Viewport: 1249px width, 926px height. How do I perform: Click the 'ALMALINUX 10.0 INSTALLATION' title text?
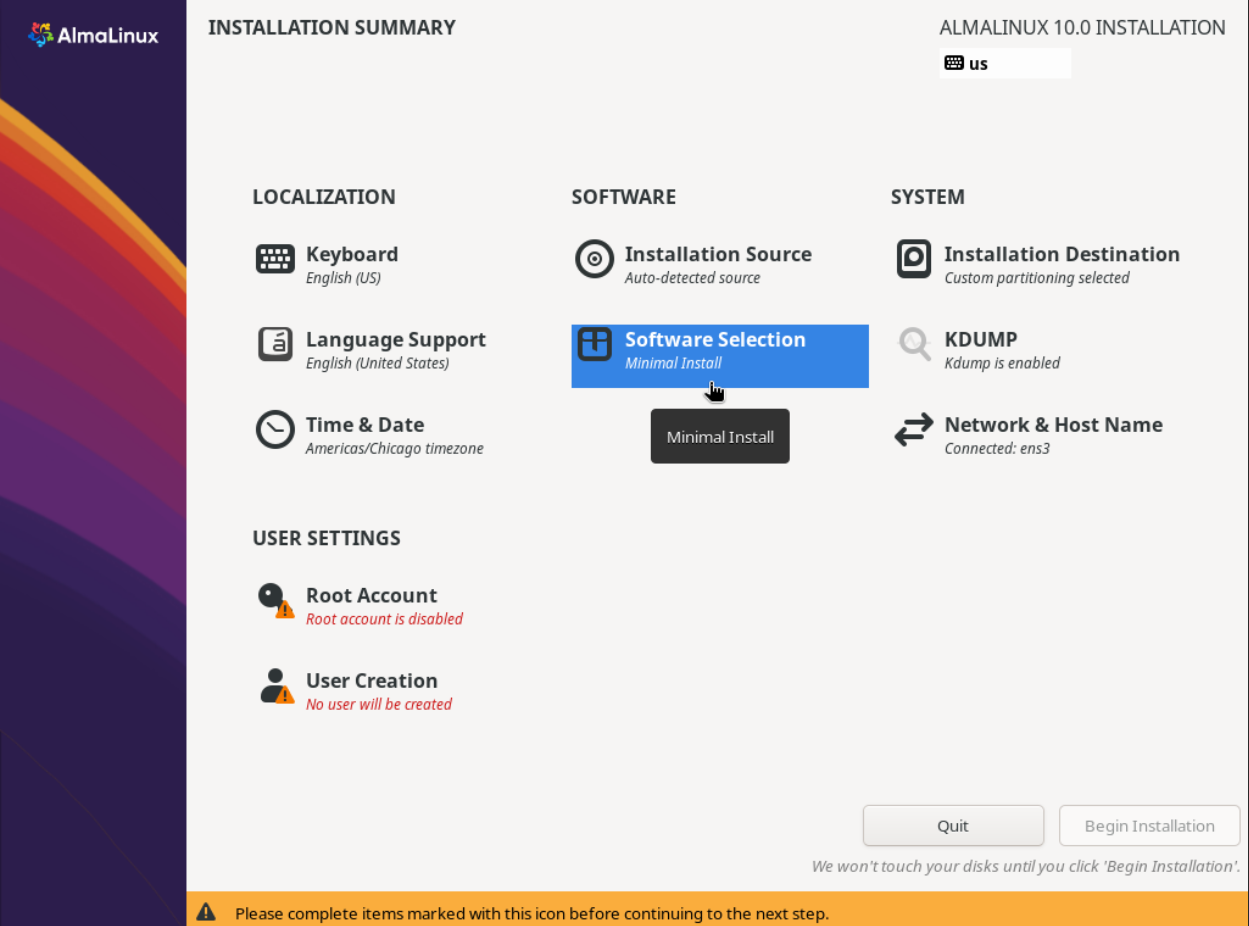(x=1083, y=28)
